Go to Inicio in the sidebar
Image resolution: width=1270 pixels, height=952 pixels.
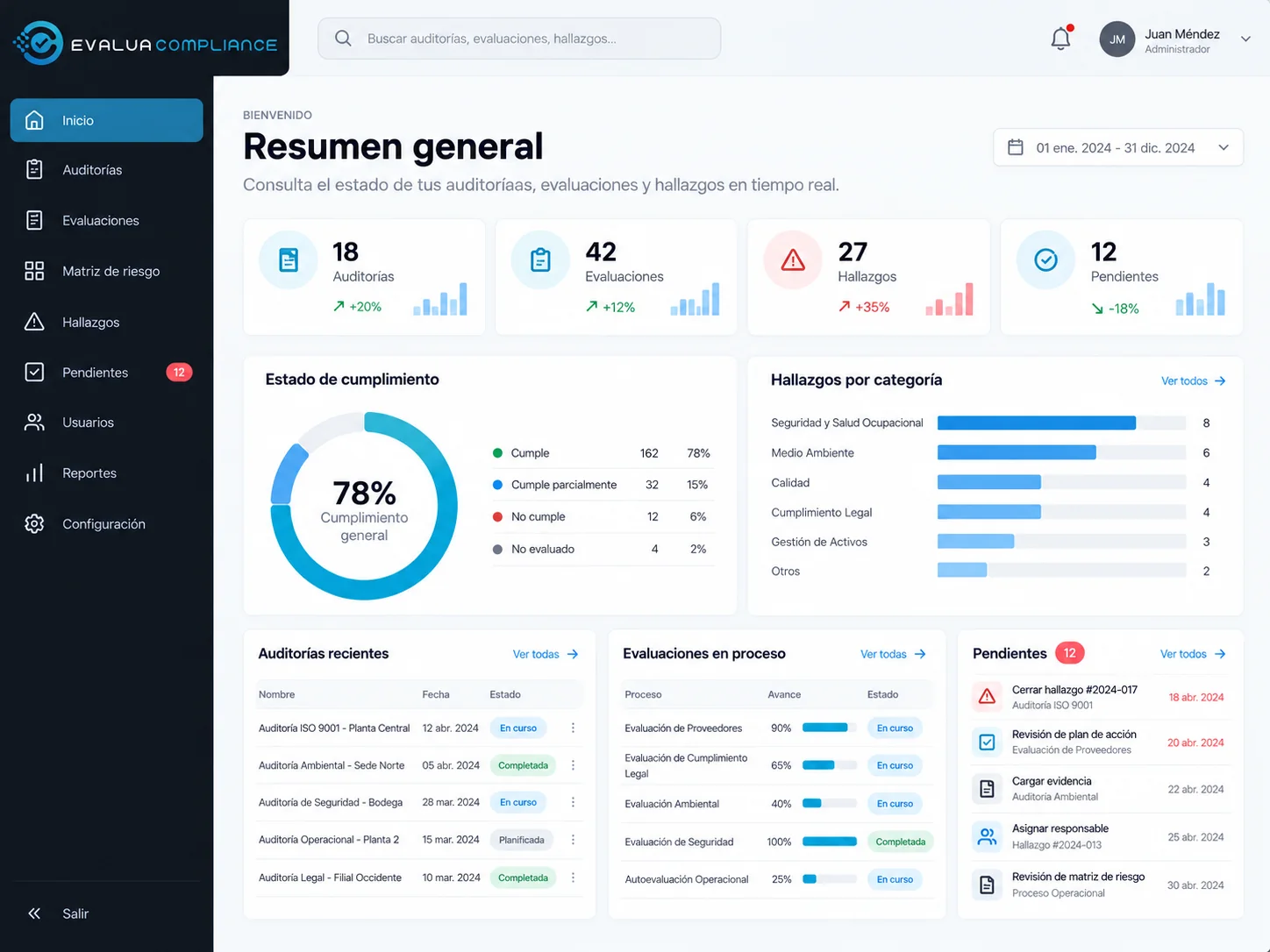coord(106,120)
